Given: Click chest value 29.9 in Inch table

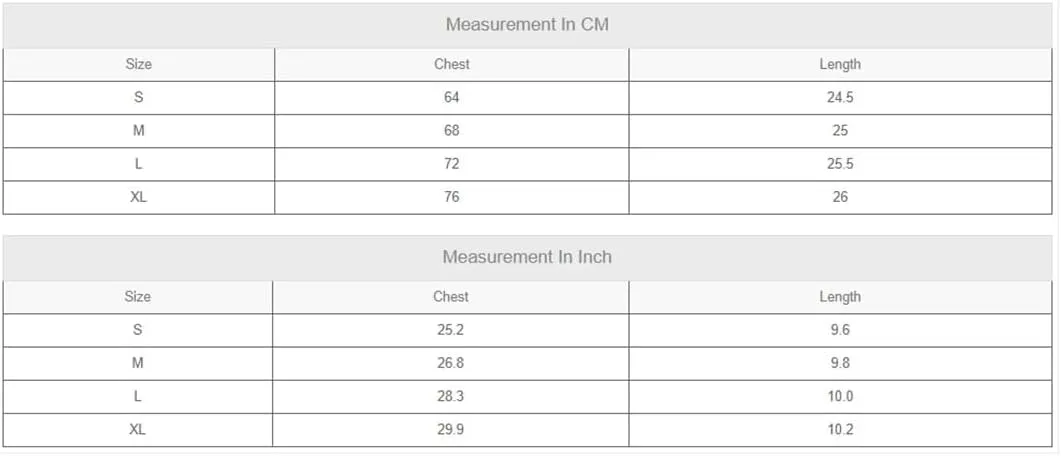Looking at the screenshot, I should point(451,430).
